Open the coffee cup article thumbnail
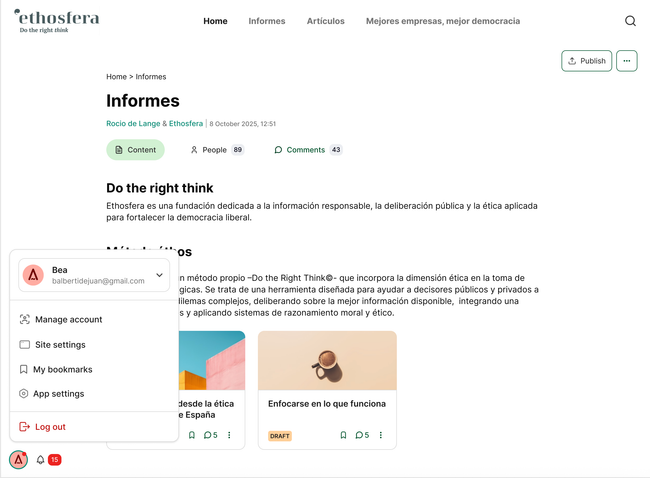Viewport: 650px width, 478px height. pos(327,361)
